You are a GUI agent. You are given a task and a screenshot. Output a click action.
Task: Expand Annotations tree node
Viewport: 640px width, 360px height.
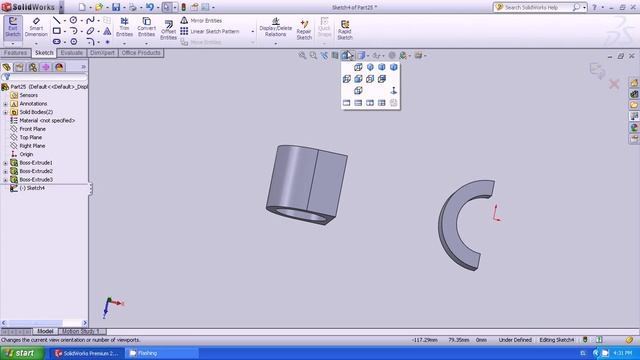click(x=5, y=104)
